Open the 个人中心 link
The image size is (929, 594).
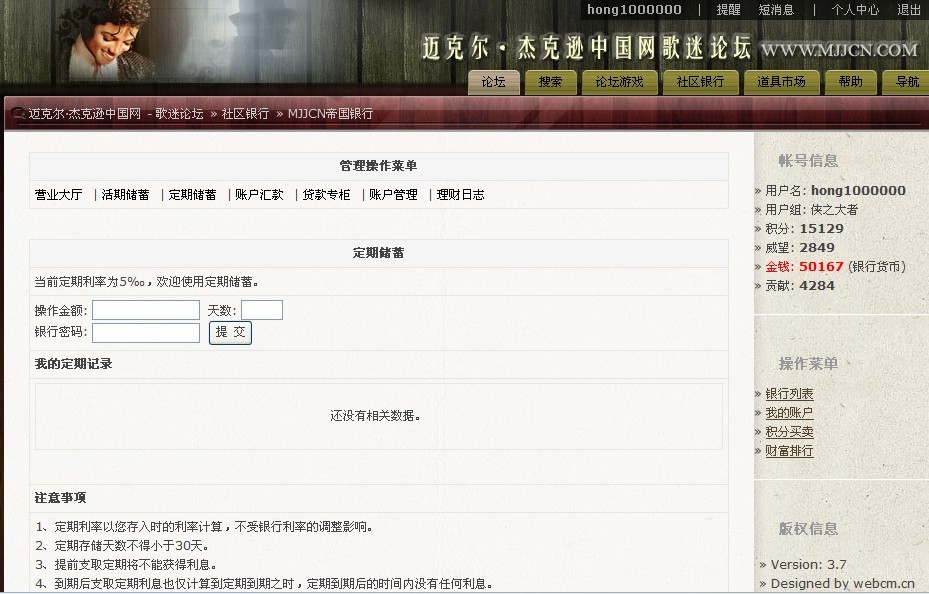(x=855, y=10)
